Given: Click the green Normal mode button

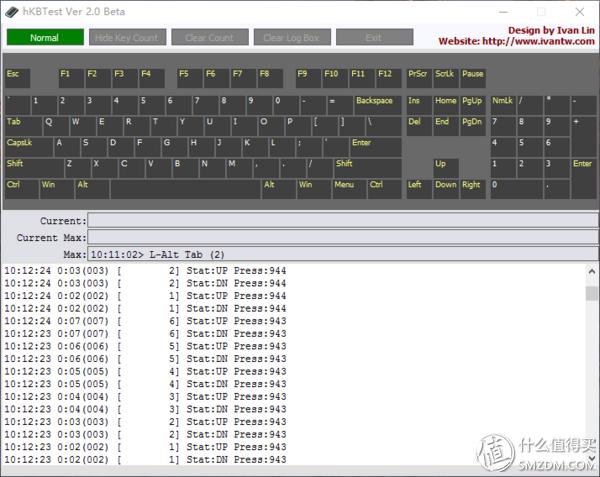Looking at the screenshot, I should 45,37.
